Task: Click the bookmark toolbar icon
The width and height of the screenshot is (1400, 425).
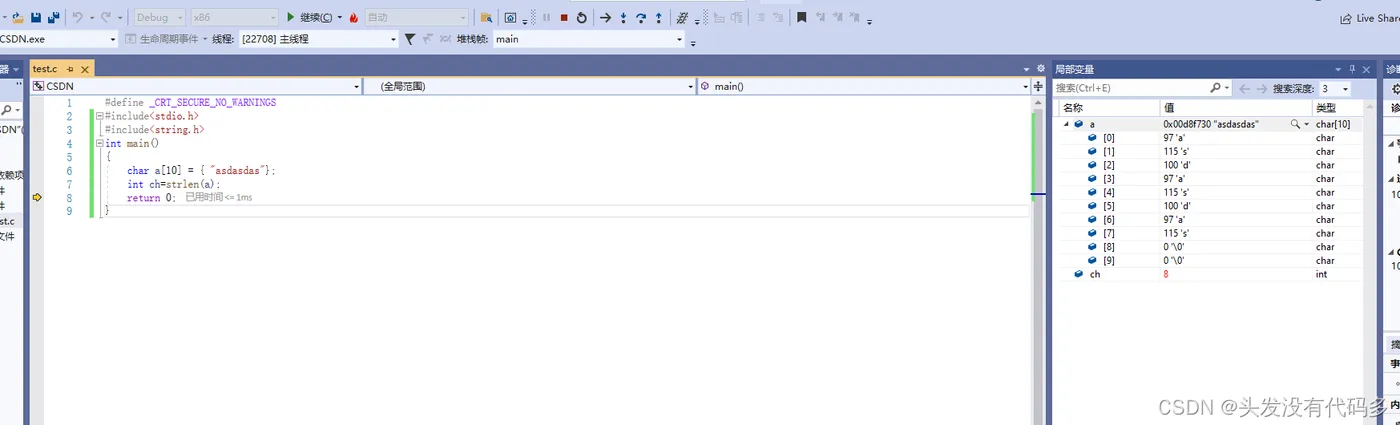Action: [801, 18]
